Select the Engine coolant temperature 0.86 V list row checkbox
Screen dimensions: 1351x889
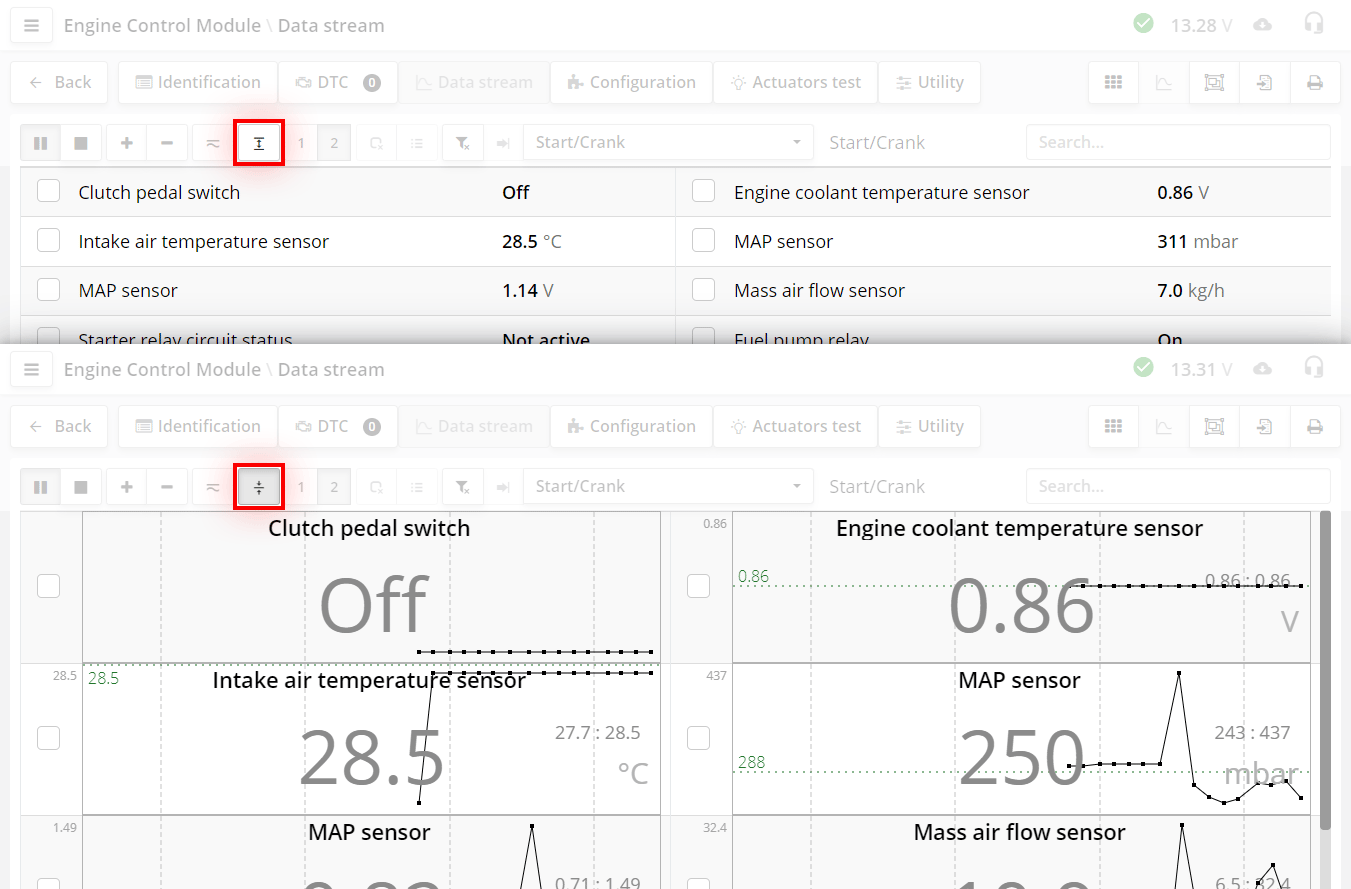704,191
